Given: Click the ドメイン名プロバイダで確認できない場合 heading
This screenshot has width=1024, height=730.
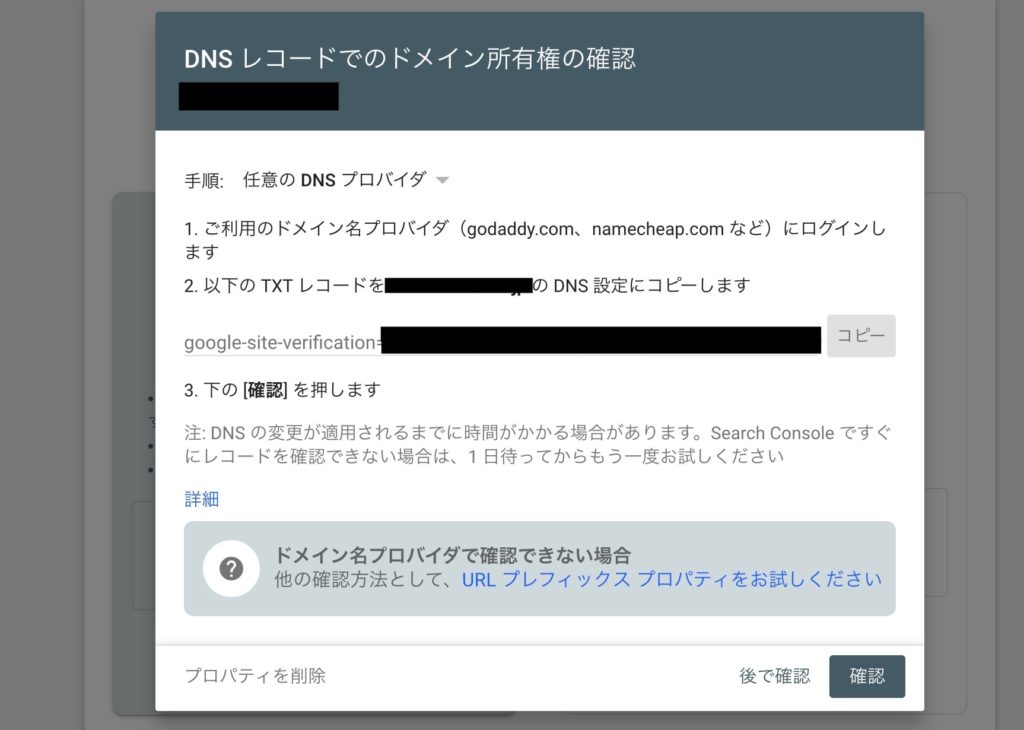Looking at the screenshot, I should [452, 555].
